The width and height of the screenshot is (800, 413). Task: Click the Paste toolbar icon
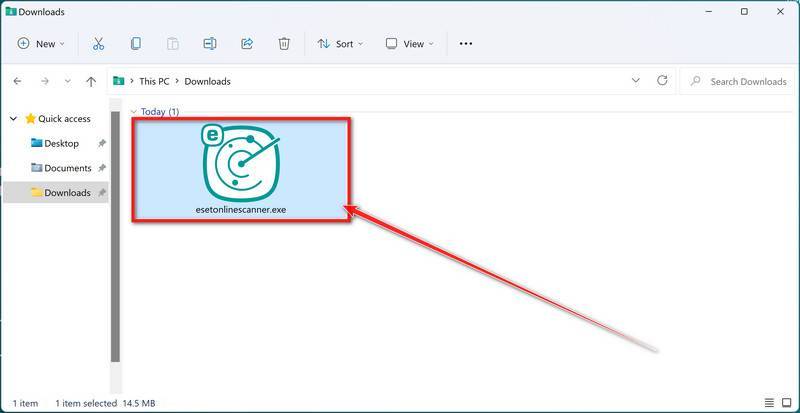pos(173,44)
